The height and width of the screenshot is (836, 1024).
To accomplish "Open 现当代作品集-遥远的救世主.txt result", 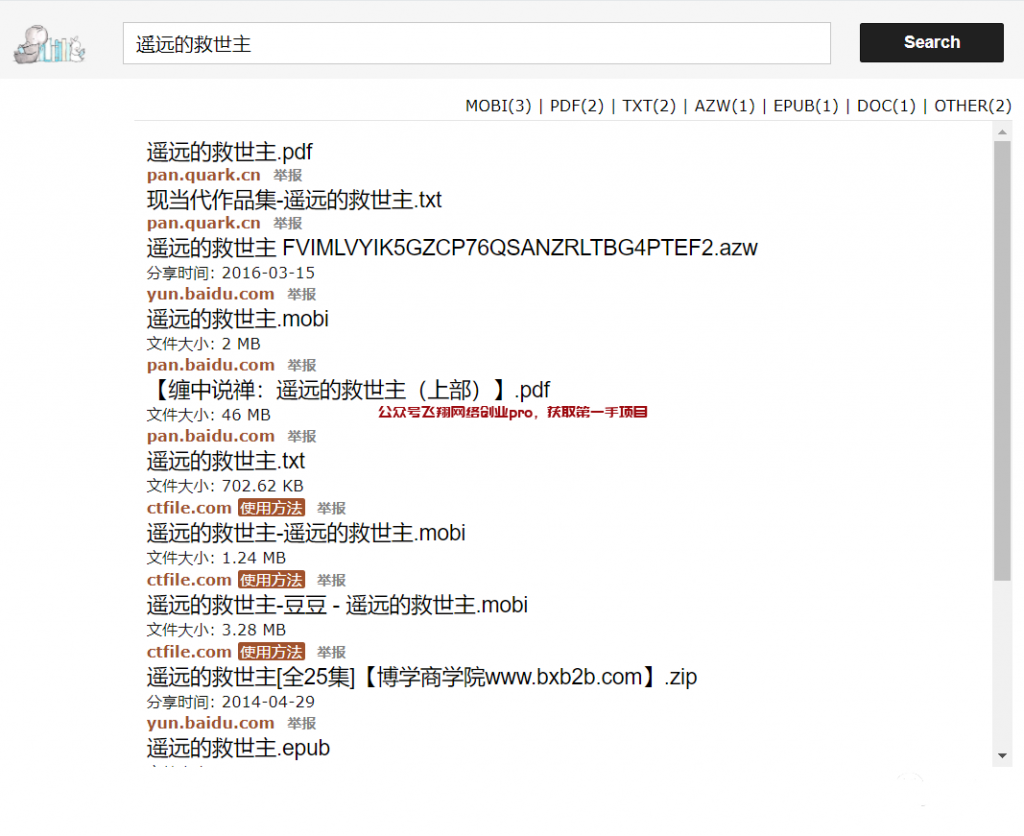I will tap(294, 201).
